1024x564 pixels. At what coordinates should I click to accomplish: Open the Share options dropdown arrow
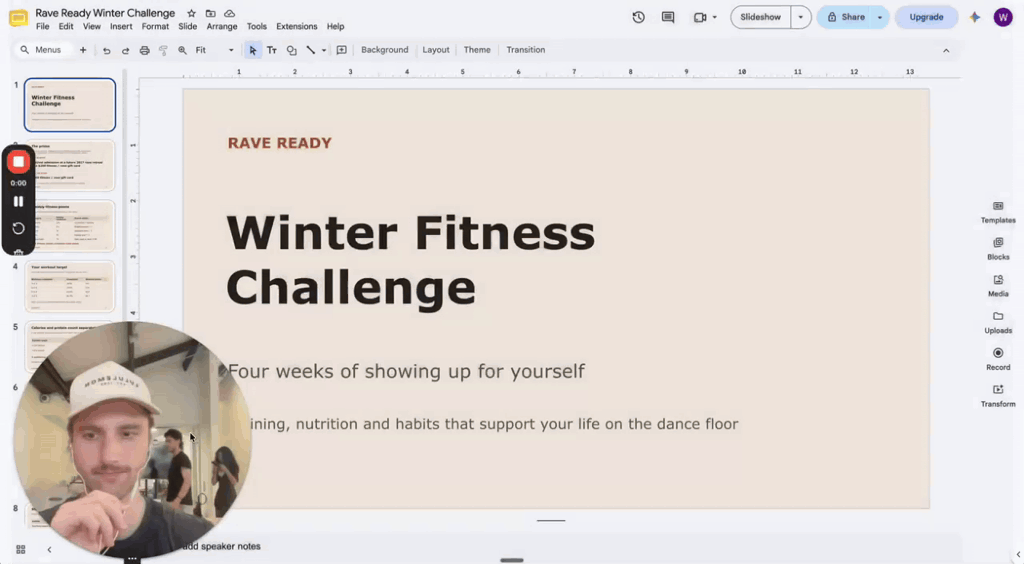[880, 17]
